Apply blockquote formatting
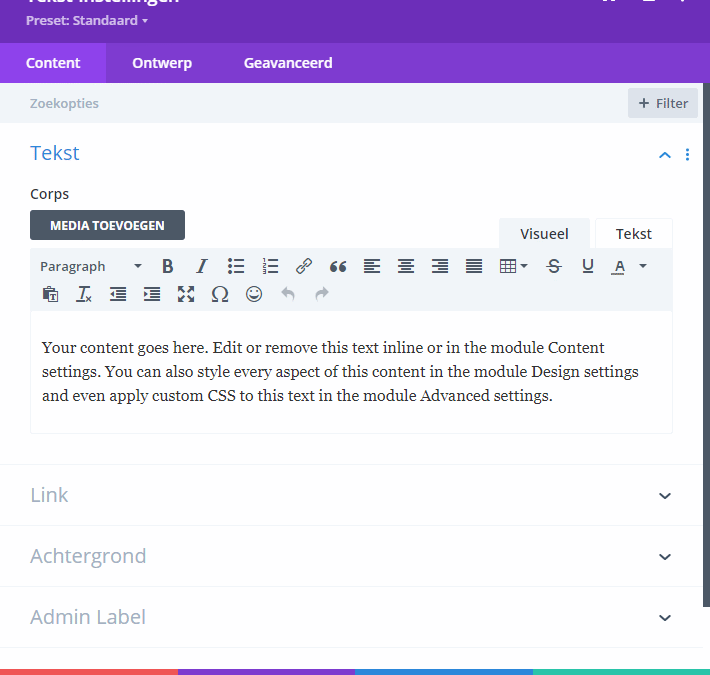 pyautogui.click(x=338, y=266)
